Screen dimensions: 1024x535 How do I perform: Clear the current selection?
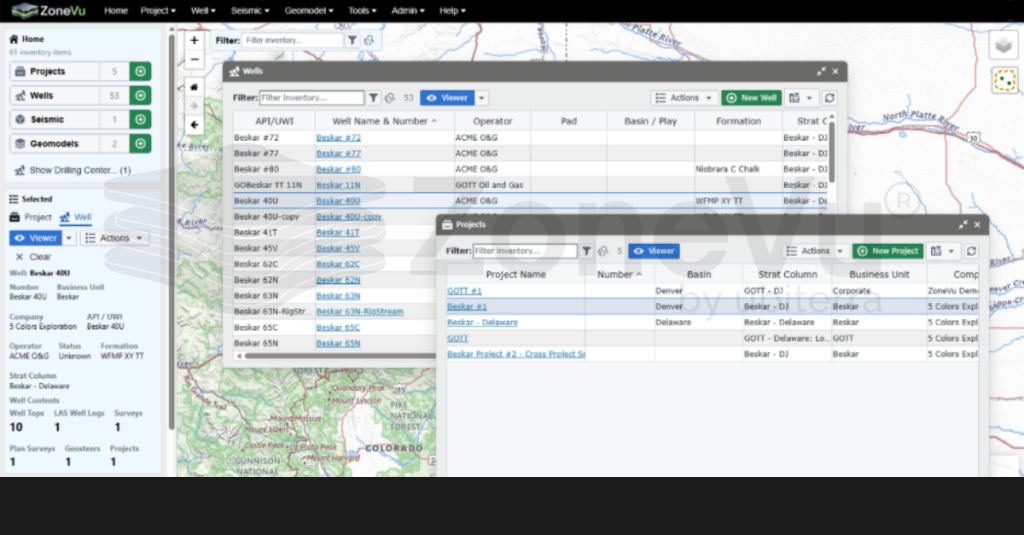point(33,257)
